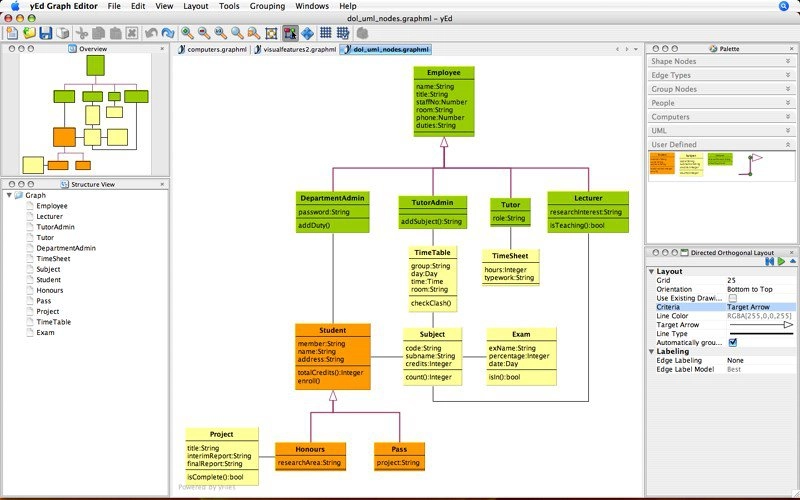Screen dimensions: 800x500
Task: Select Lecturer in Structure View
Action: (49, 216)
